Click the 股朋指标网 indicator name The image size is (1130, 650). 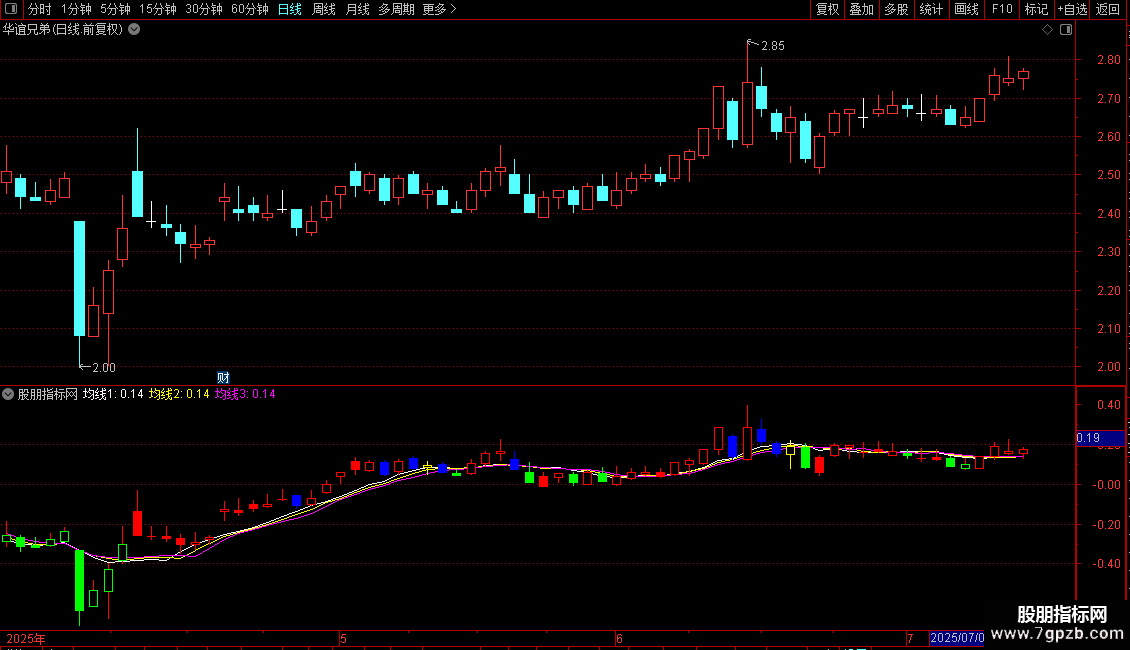click(x=48, y=394)
